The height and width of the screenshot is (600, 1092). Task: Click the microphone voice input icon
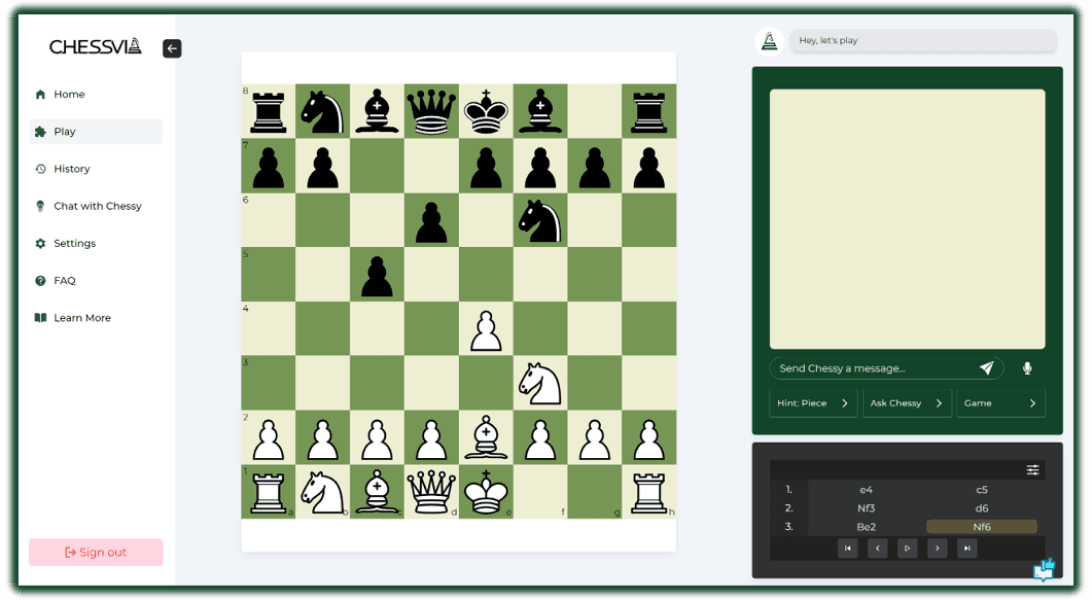[x=1027, y=368]
